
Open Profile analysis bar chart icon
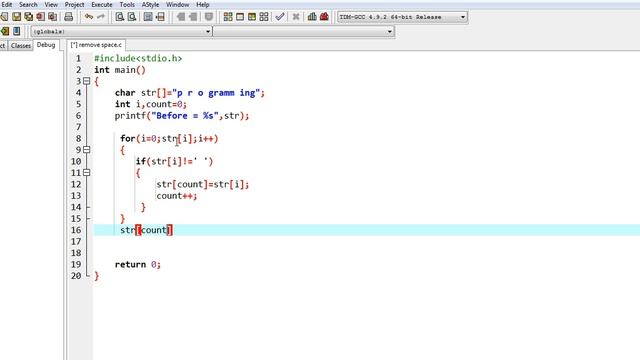click(312, 17)
